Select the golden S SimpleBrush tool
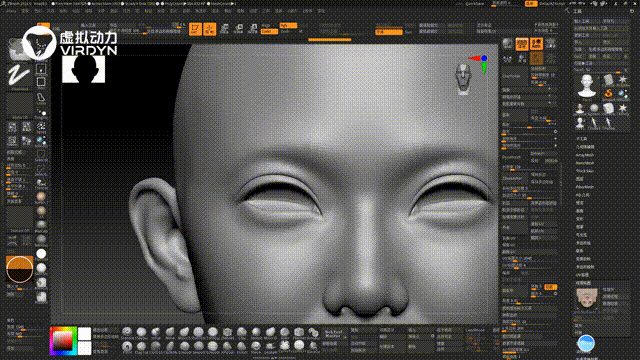This screenshot has width=640, height=360. (x=608, y=93)
